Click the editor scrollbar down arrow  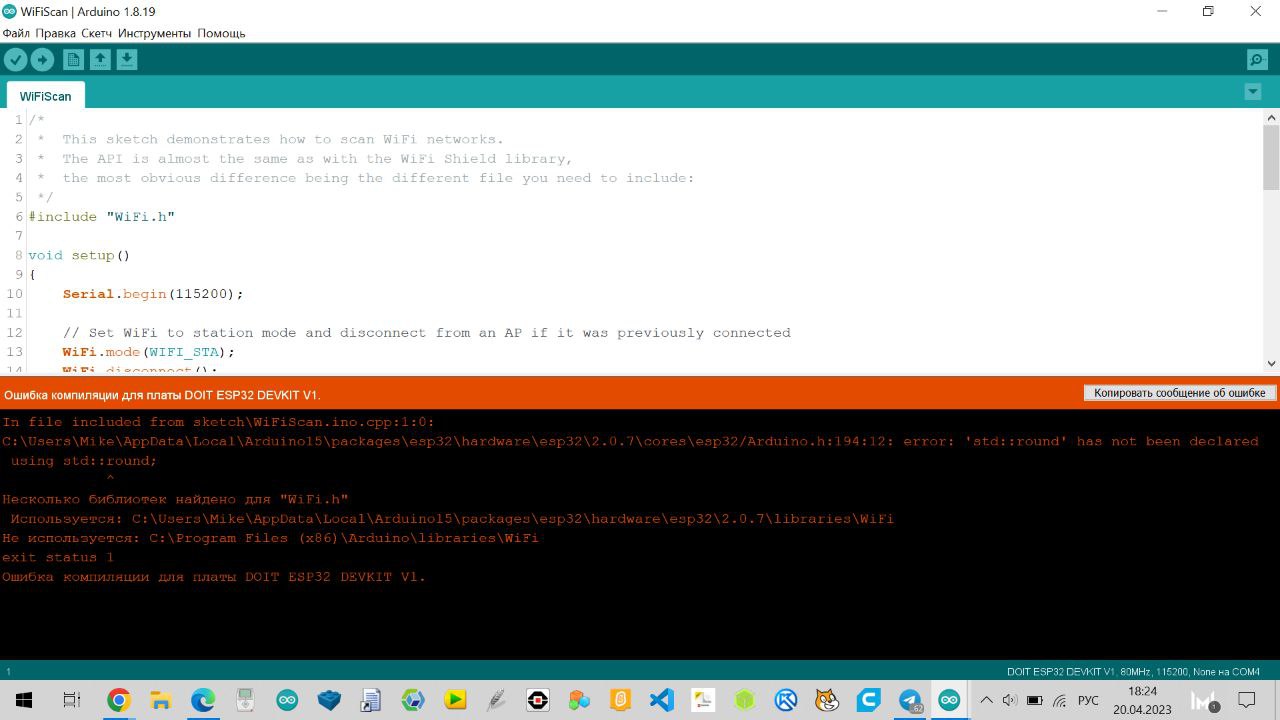coord(1271,363)
